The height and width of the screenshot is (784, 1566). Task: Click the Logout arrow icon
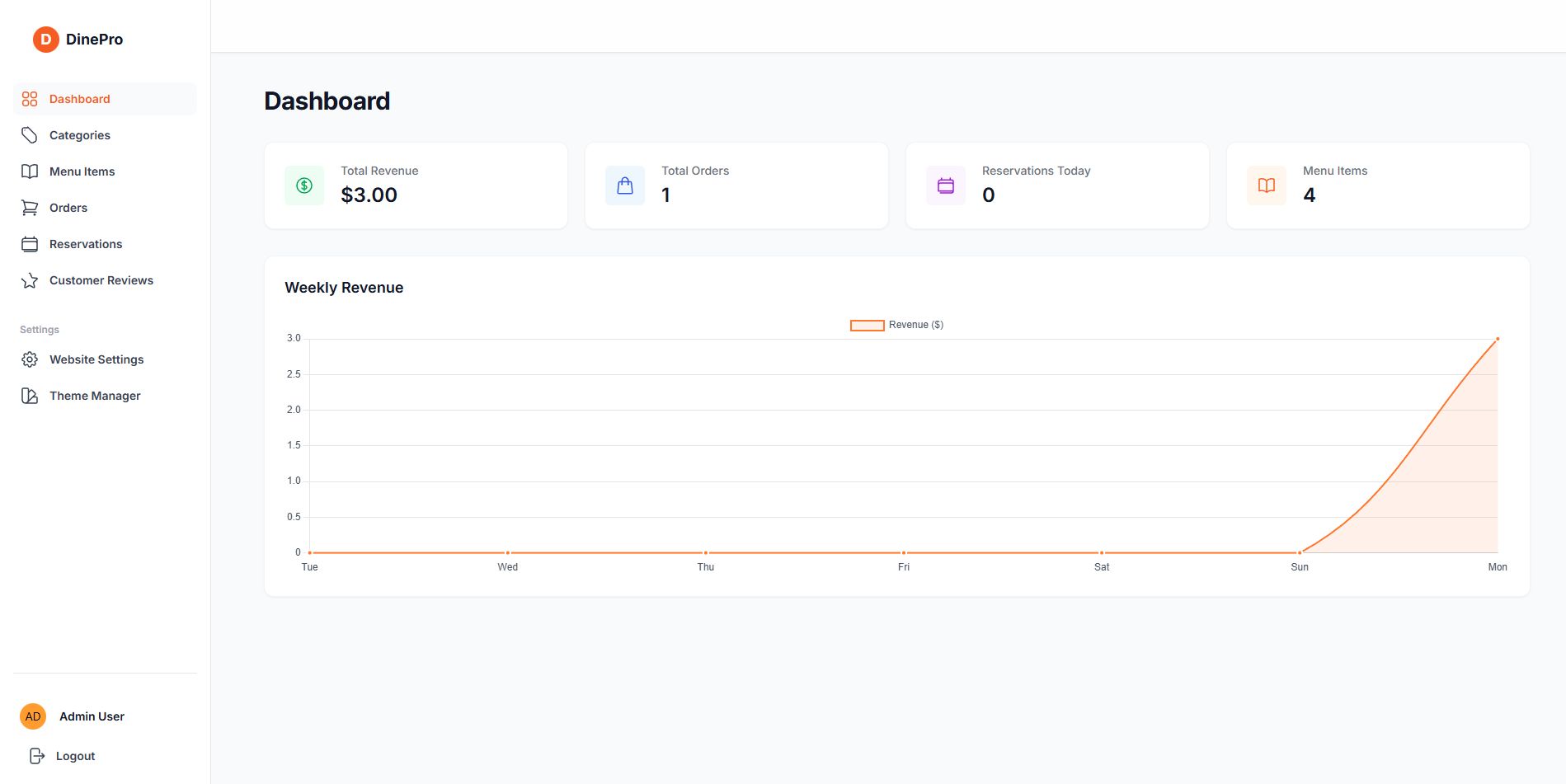(x=36, y=756)
